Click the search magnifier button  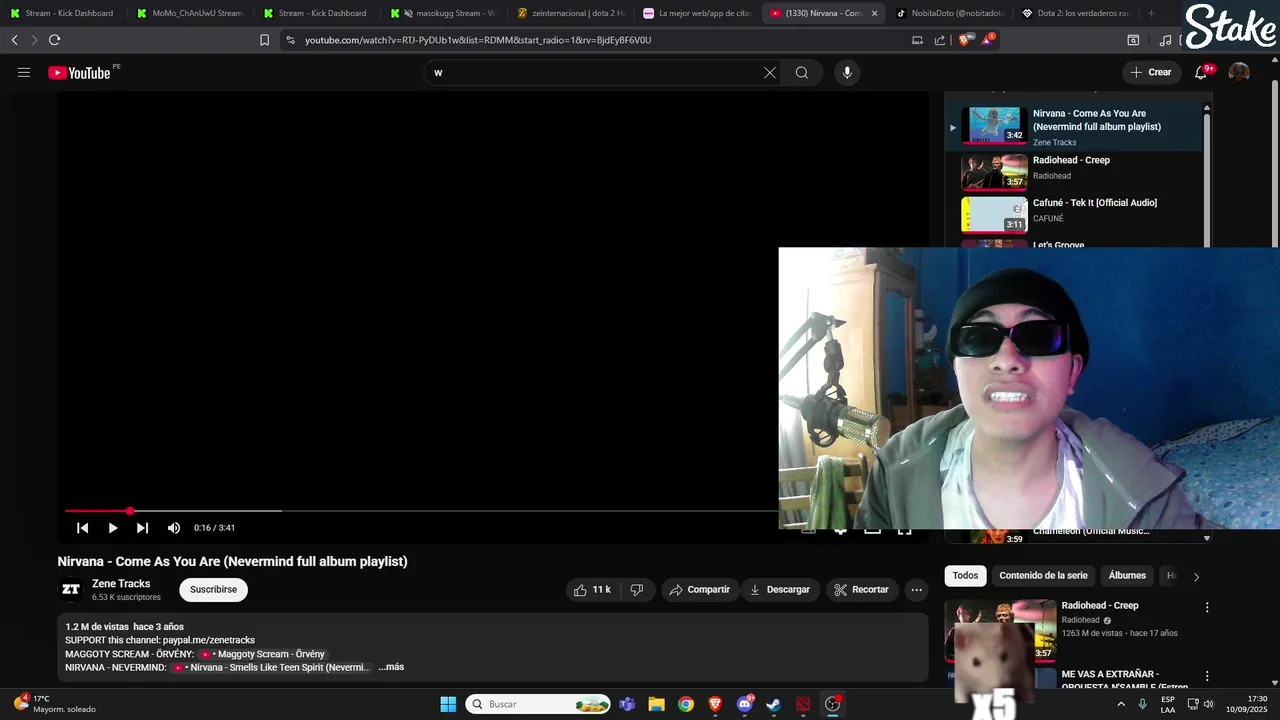(802, 72)
